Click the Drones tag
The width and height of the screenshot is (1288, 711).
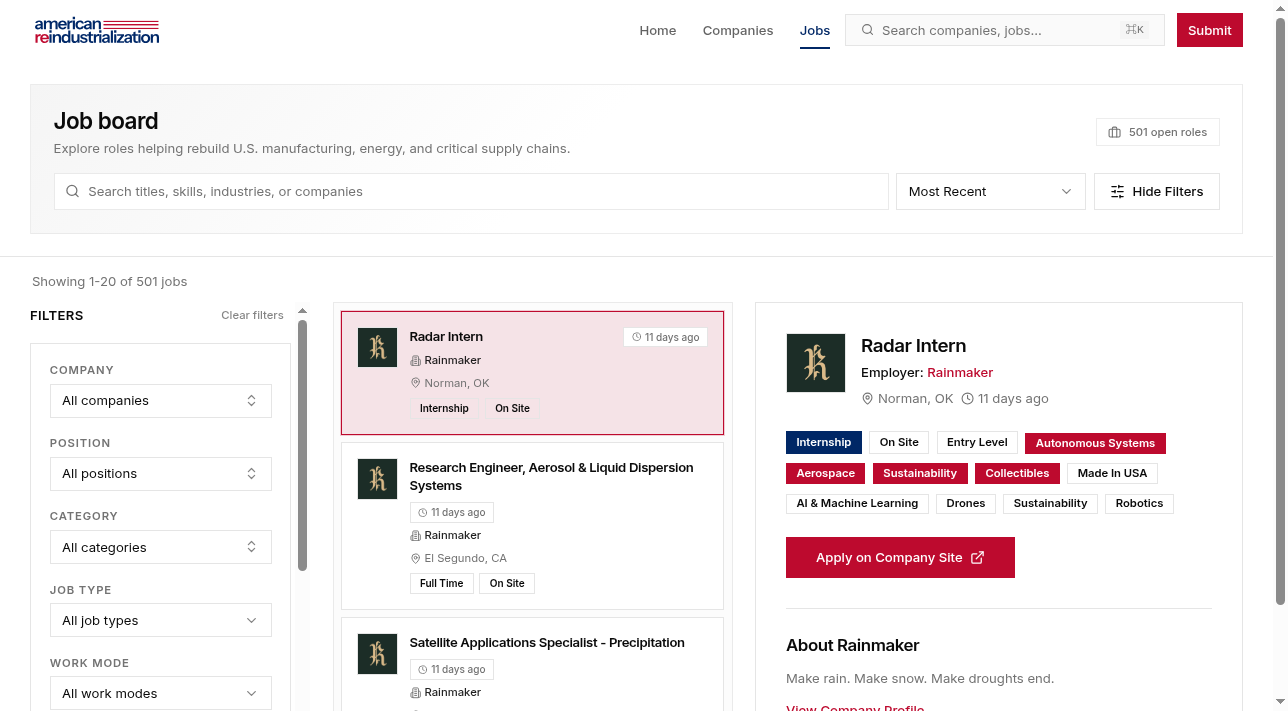click(x=966, y=503)
